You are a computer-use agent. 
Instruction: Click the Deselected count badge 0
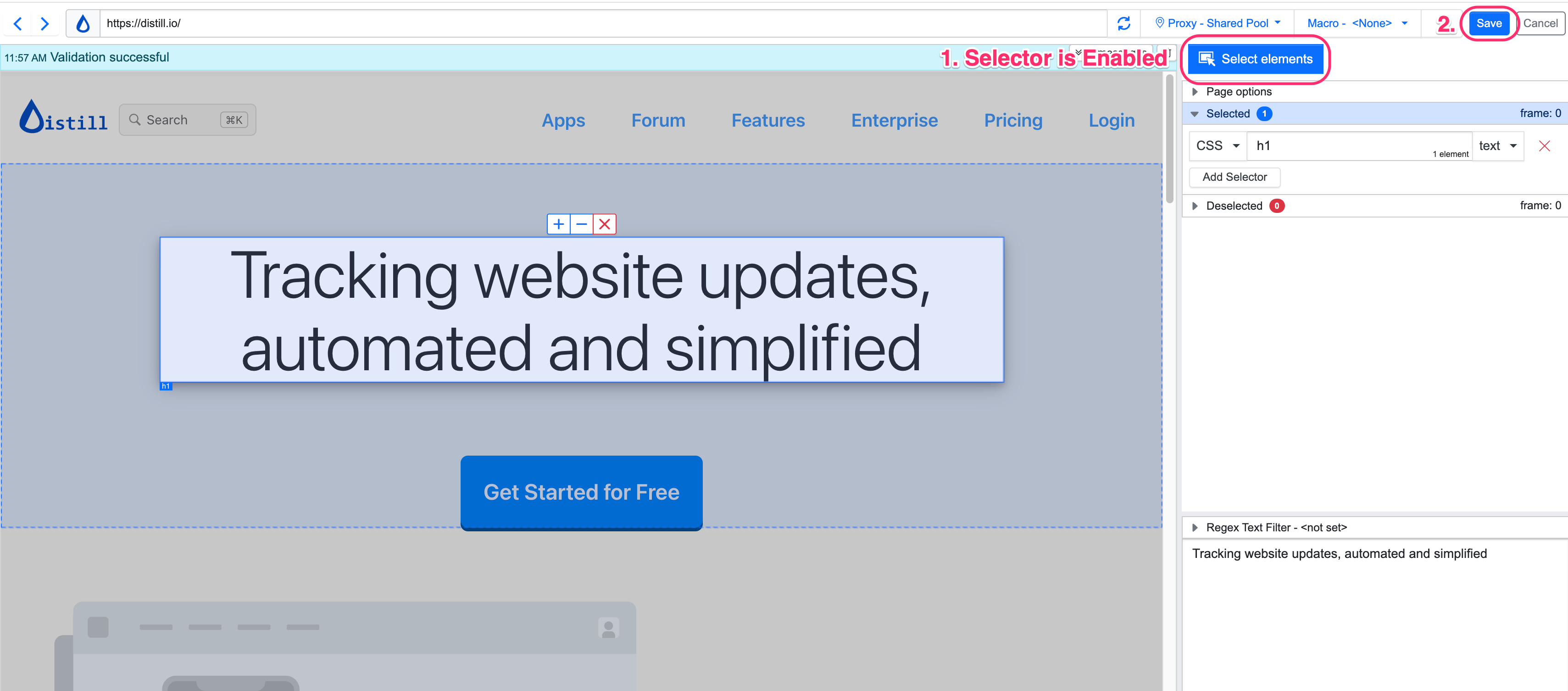click(1276, 206)
